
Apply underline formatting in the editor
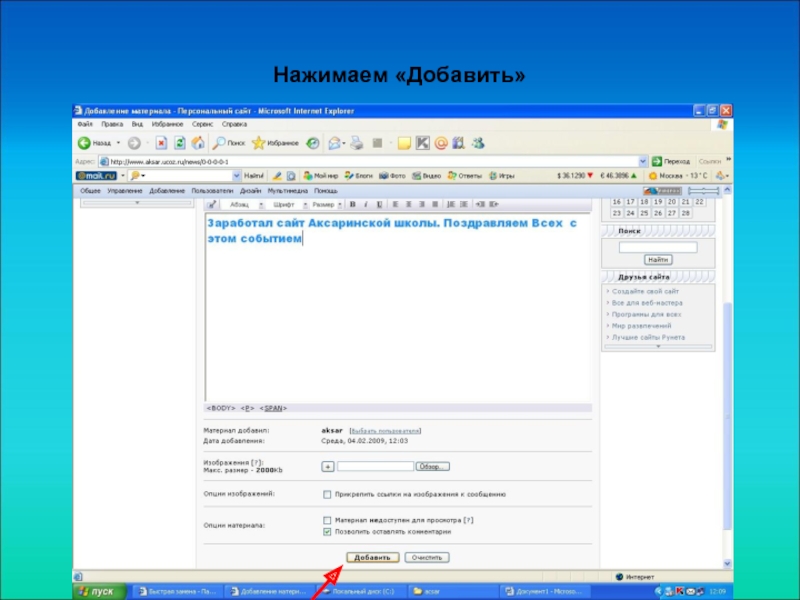(x=378, y=206)
